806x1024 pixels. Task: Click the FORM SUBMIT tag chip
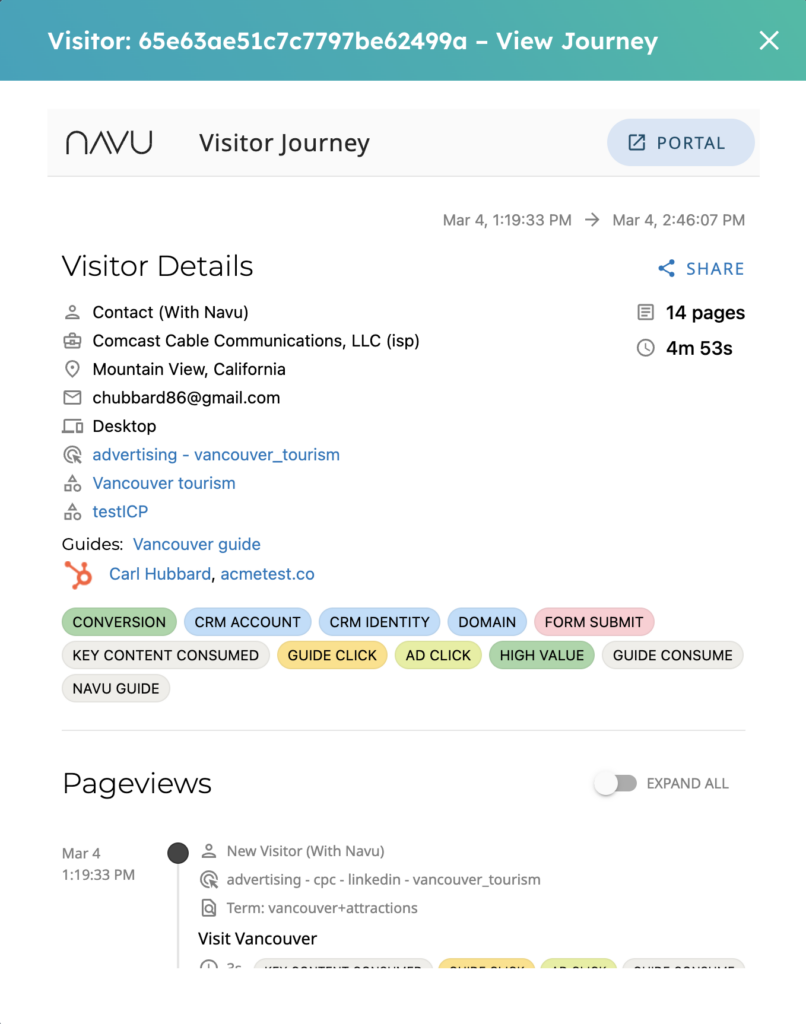[x=594, y=622]
